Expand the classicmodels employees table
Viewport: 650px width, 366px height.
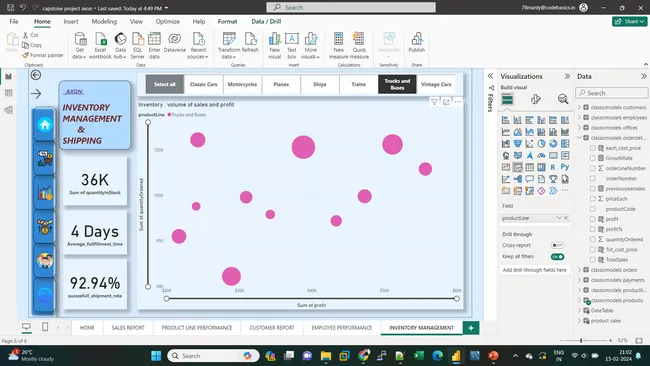pyautogui.click(x=580, y=117)
